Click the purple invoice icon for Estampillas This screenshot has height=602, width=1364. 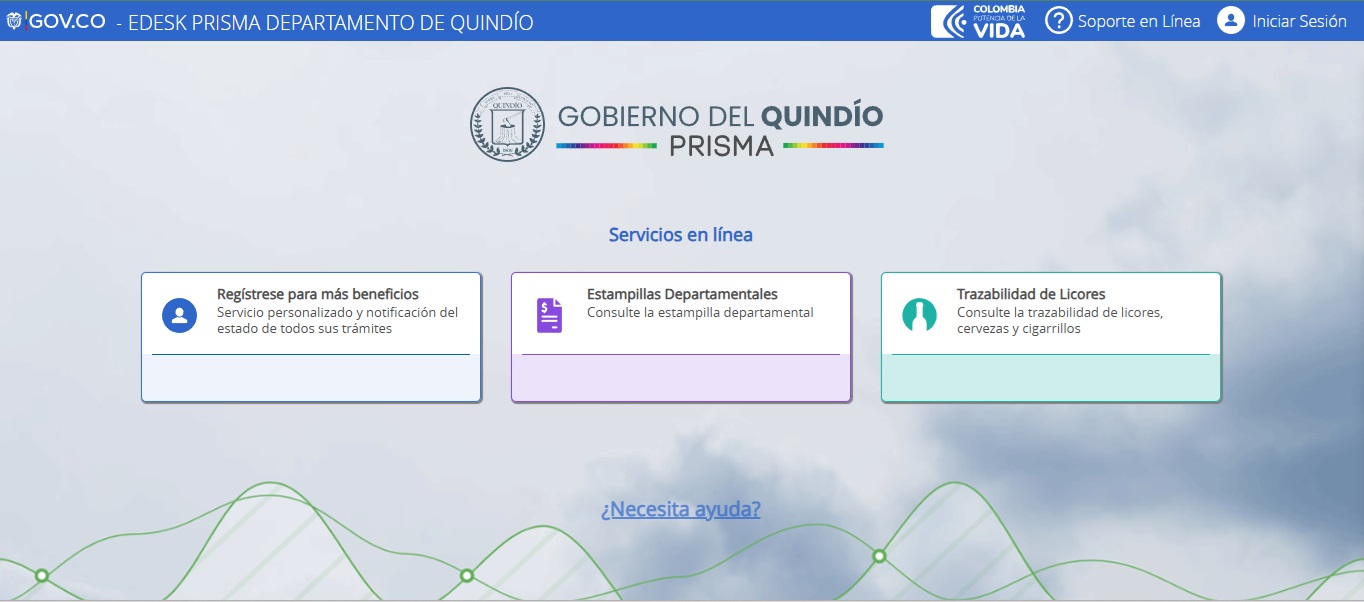click(549, 316)
